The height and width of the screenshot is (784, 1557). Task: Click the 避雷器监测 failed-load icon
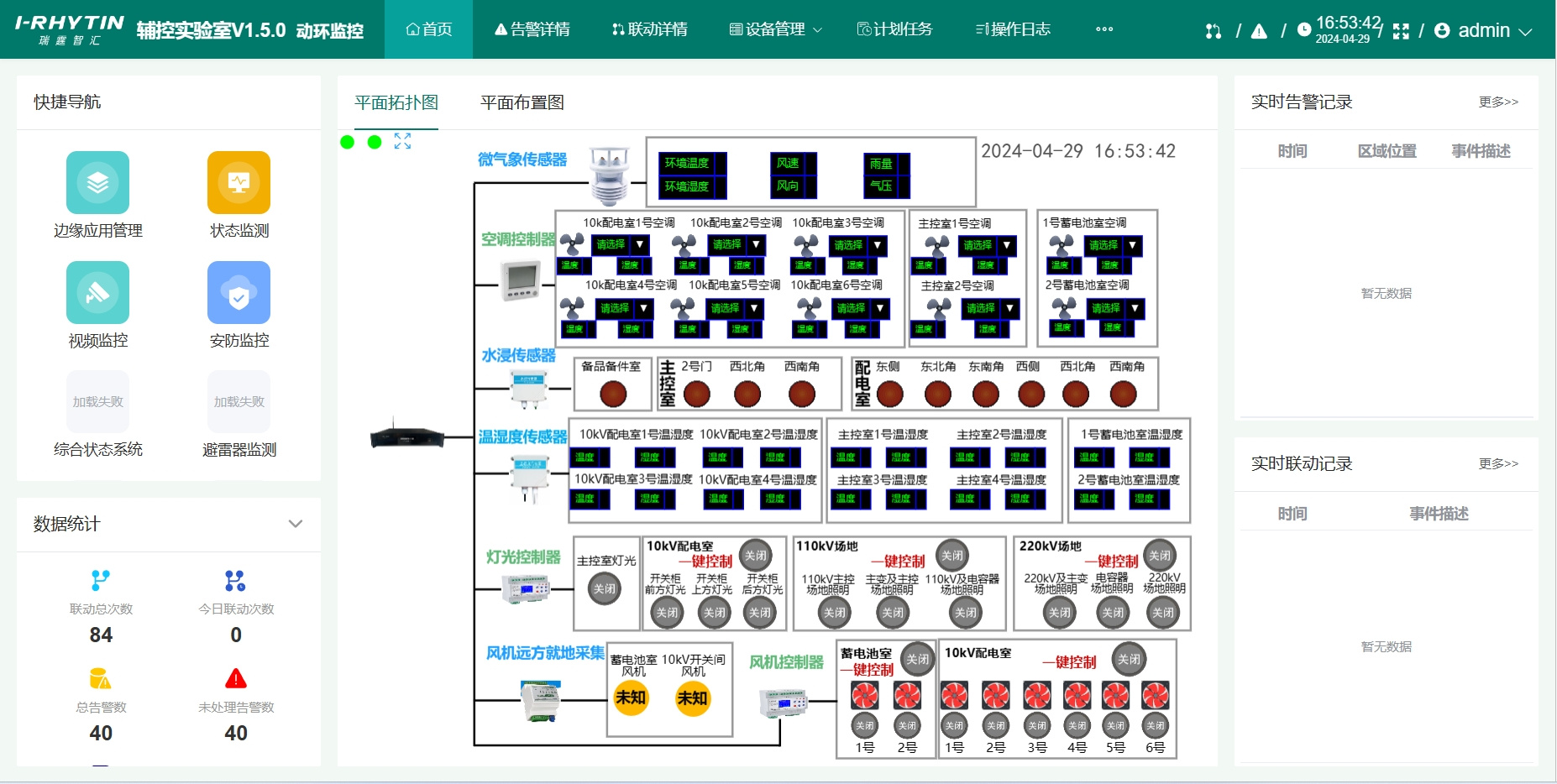(x=239, y=401)
